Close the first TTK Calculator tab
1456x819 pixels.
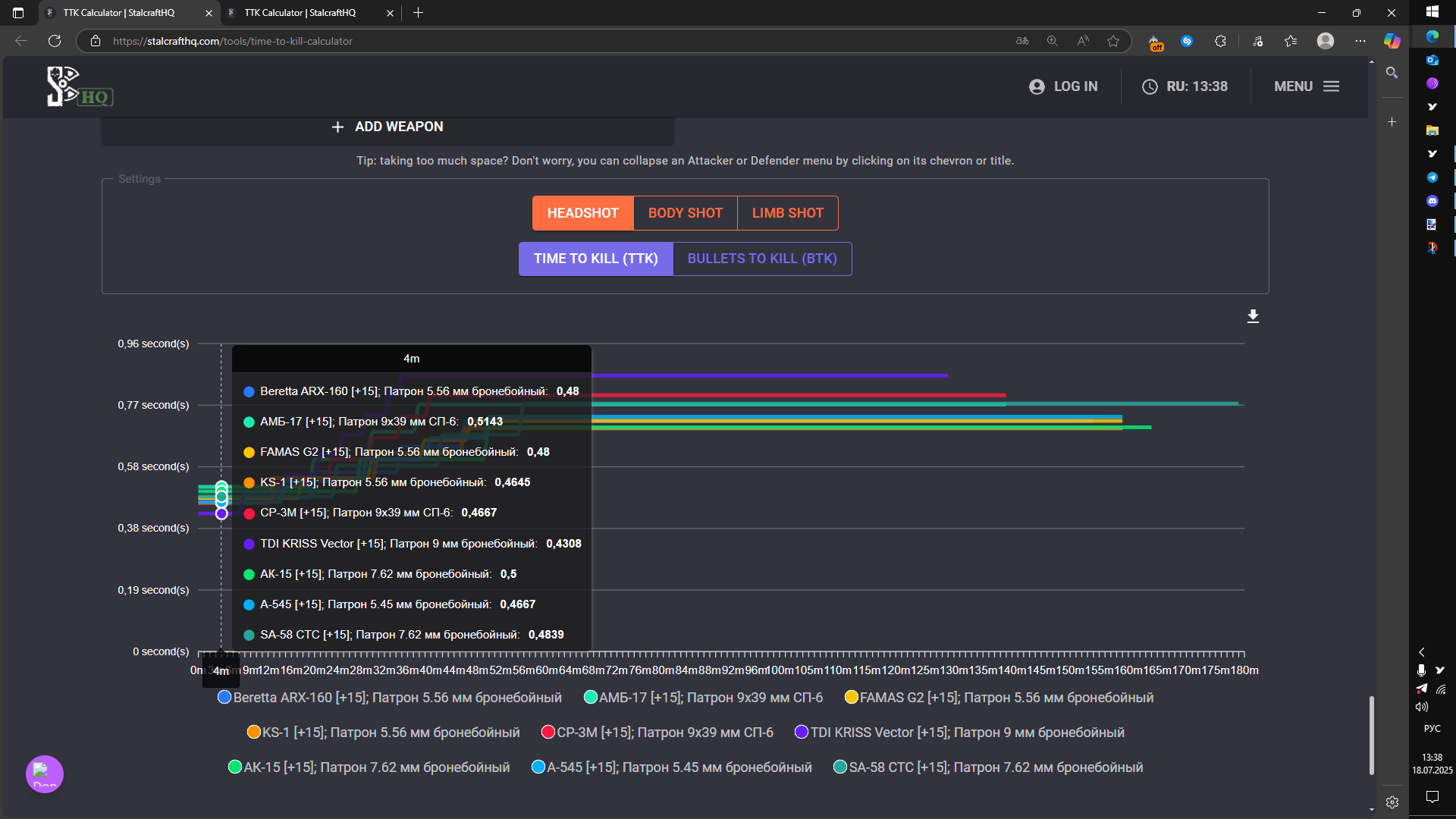point(209,13)
